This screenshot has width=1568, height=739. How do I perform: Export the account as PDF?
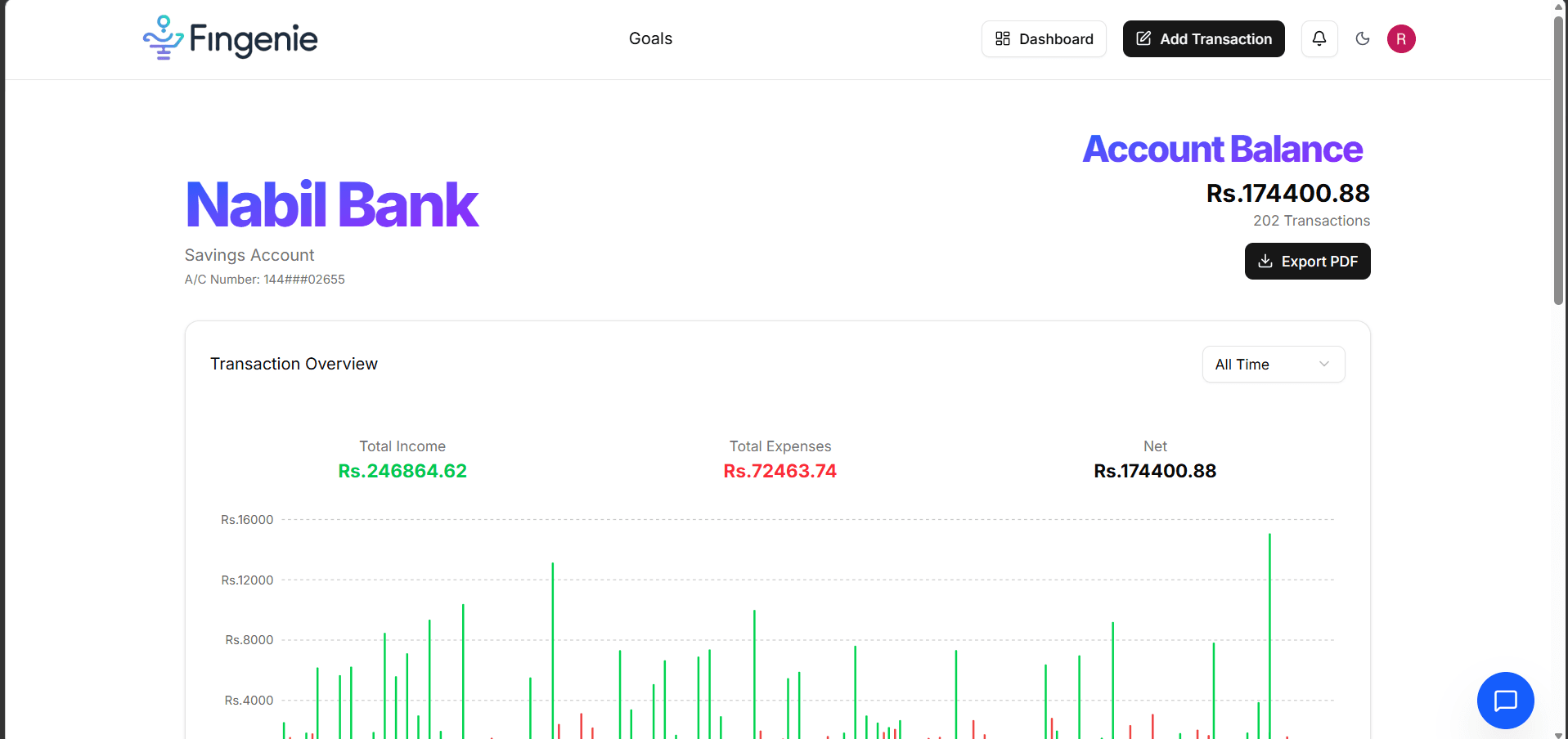[x=1307, y=261]
